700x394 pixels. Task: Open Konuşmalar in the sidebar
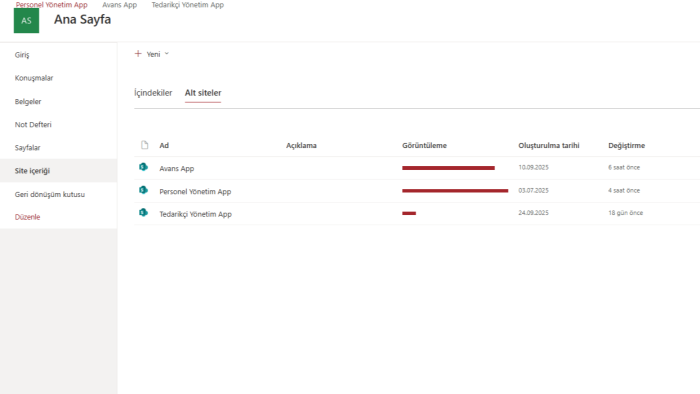click(x=34, y=78)
